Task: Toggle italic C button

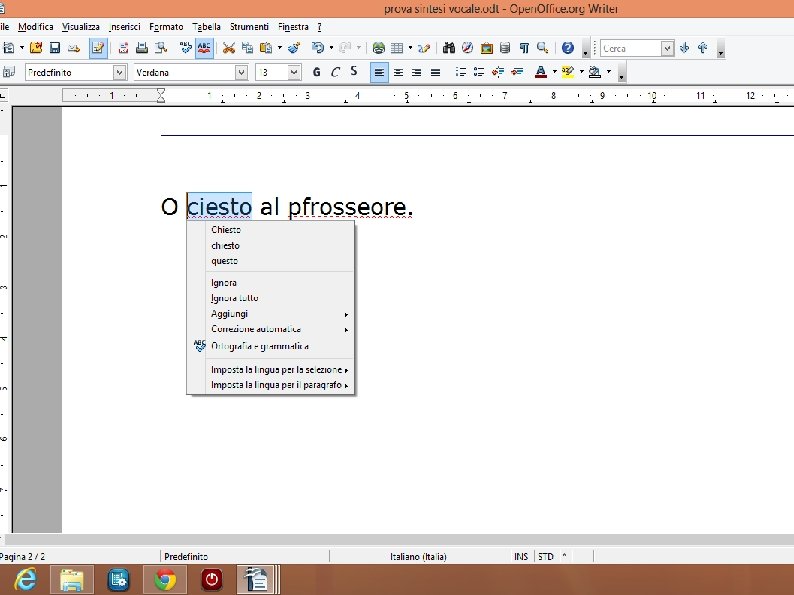Action: [x=335, y=72]
